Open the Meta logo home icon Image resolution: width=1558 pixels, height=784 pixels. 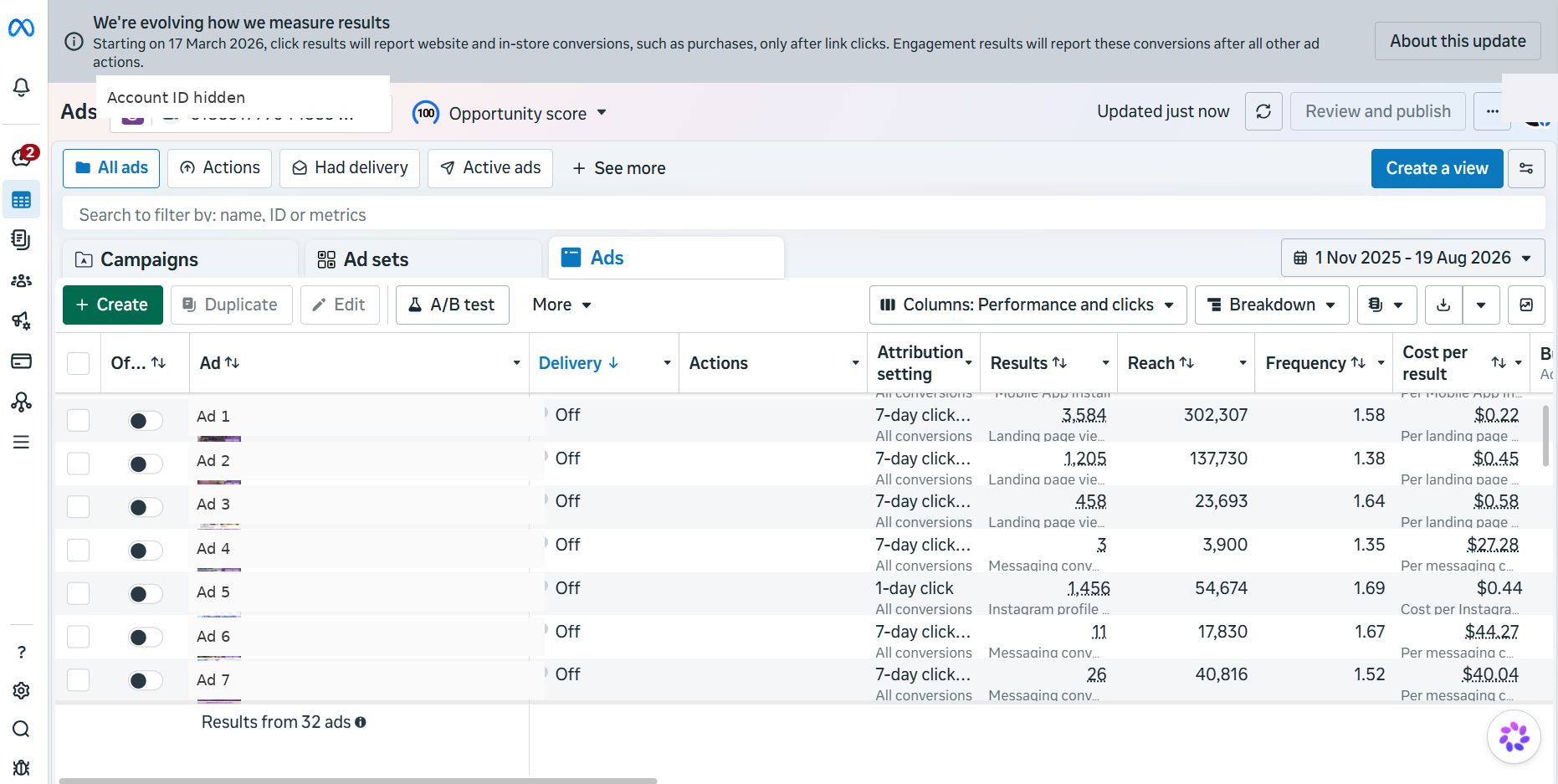(x=21, y=28)
